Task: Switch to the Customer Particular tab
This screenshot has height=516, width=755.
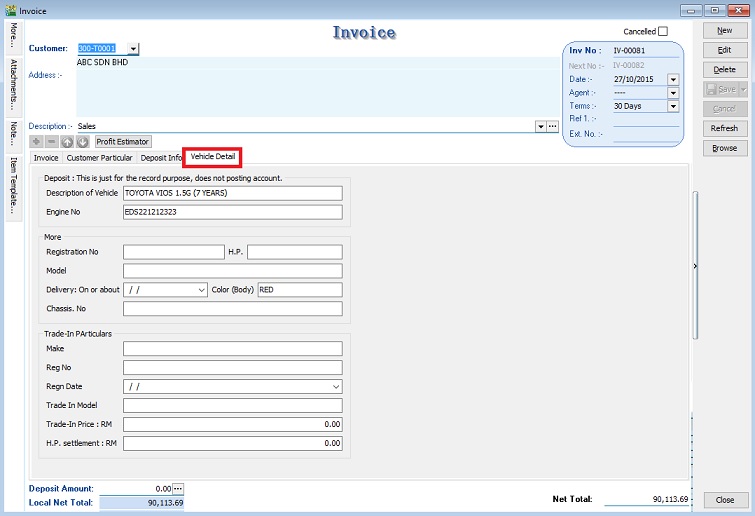Action: pos(99,158)
